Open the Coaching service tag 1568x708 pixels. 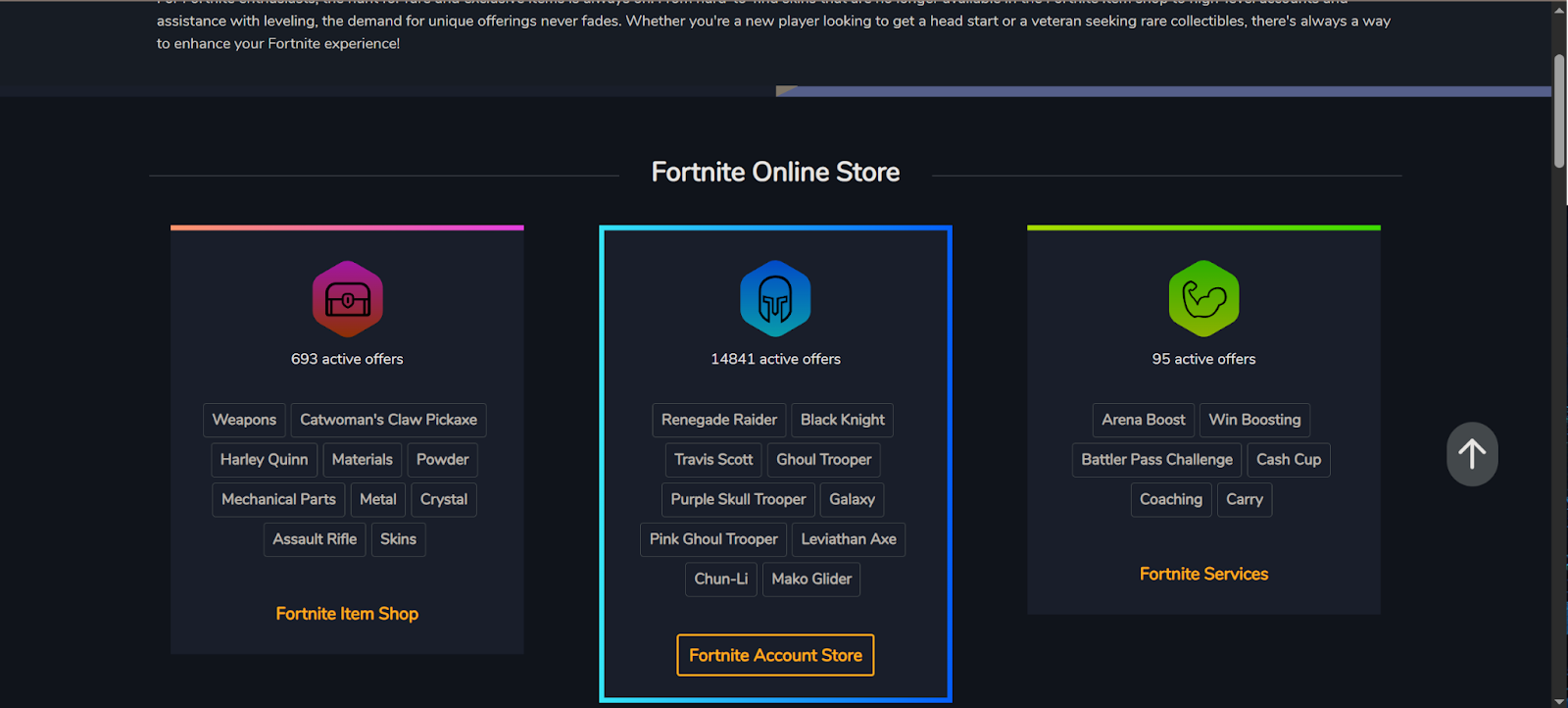1170,499
